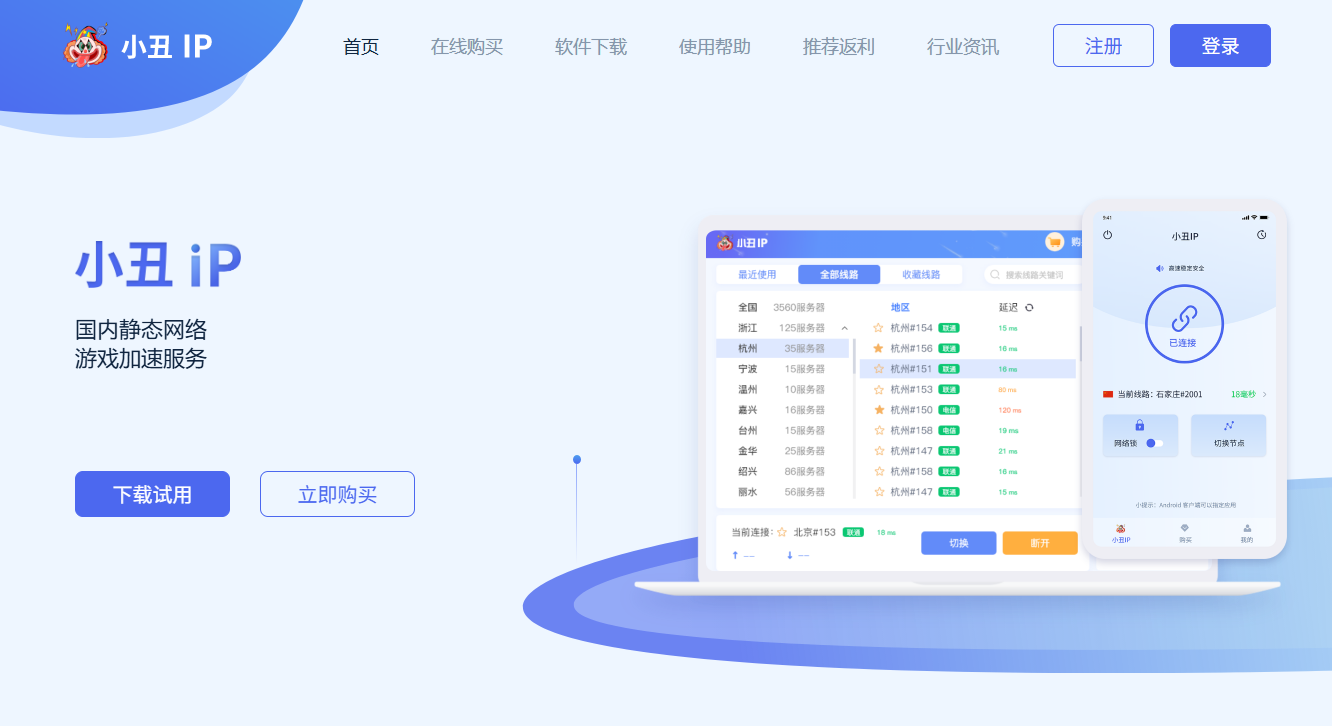Screen dimensions: 1332x726
Task: Favorite 杭州#154 with its star
Action: [x=879, y=328]
